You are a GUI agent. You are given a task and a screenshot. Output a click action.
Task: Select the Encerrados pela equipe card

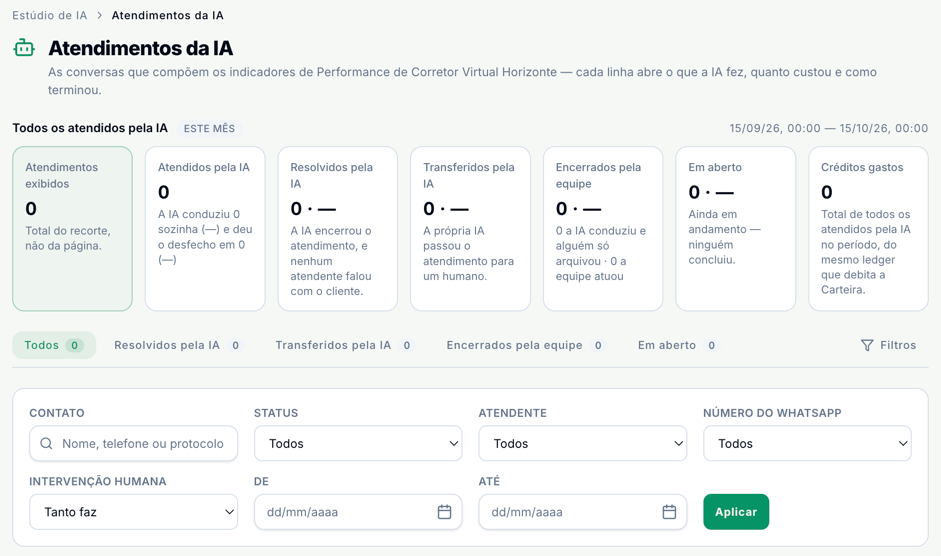coord(603,229)
